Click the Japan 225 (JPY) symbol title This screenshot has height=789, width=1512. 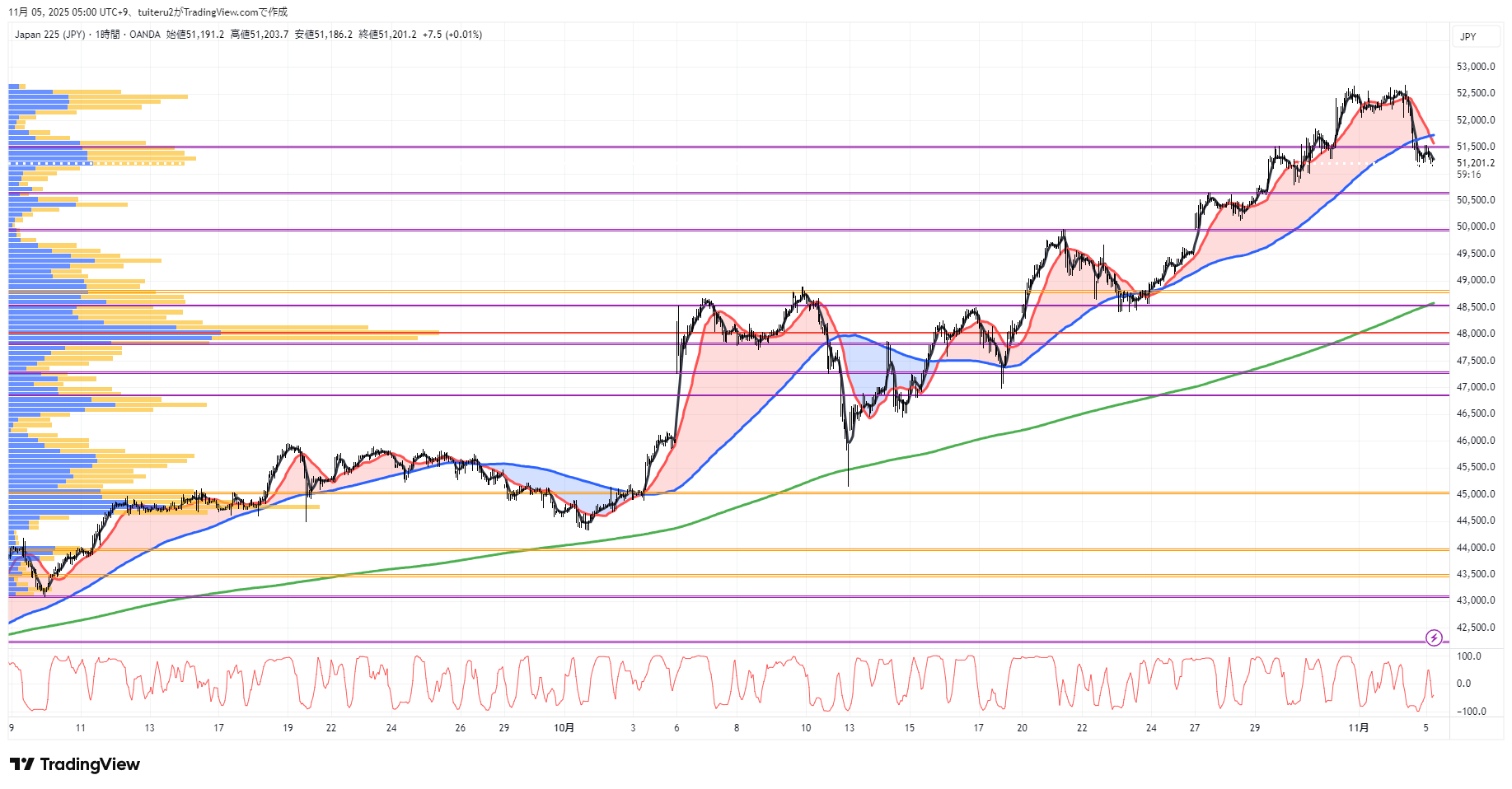pyautogui.click(x=49, y=35)
